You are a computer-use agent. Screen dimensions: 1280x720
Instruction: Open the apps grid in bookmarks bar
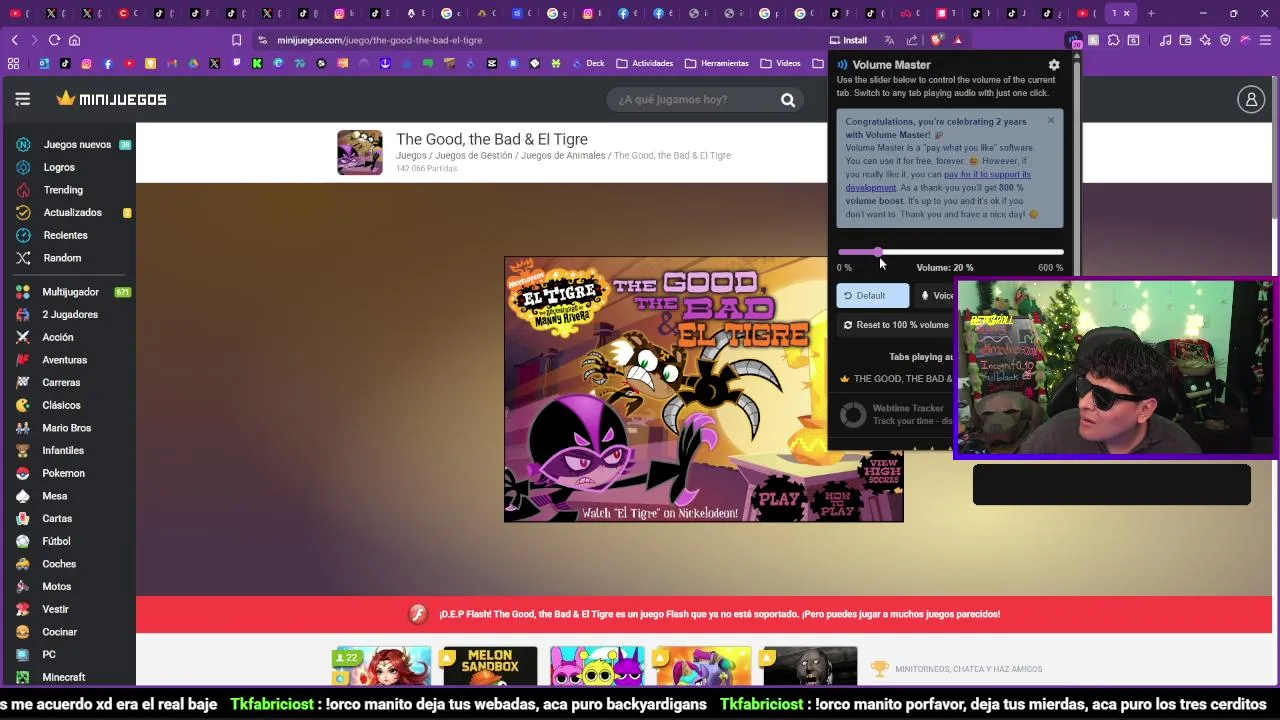coord(13,63)
